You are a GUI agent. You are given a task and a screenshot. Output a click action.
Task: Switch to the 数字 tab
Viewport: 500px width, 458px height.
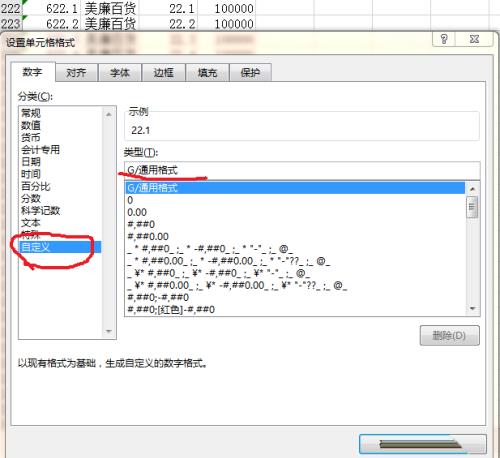click(x=33, y=72)
